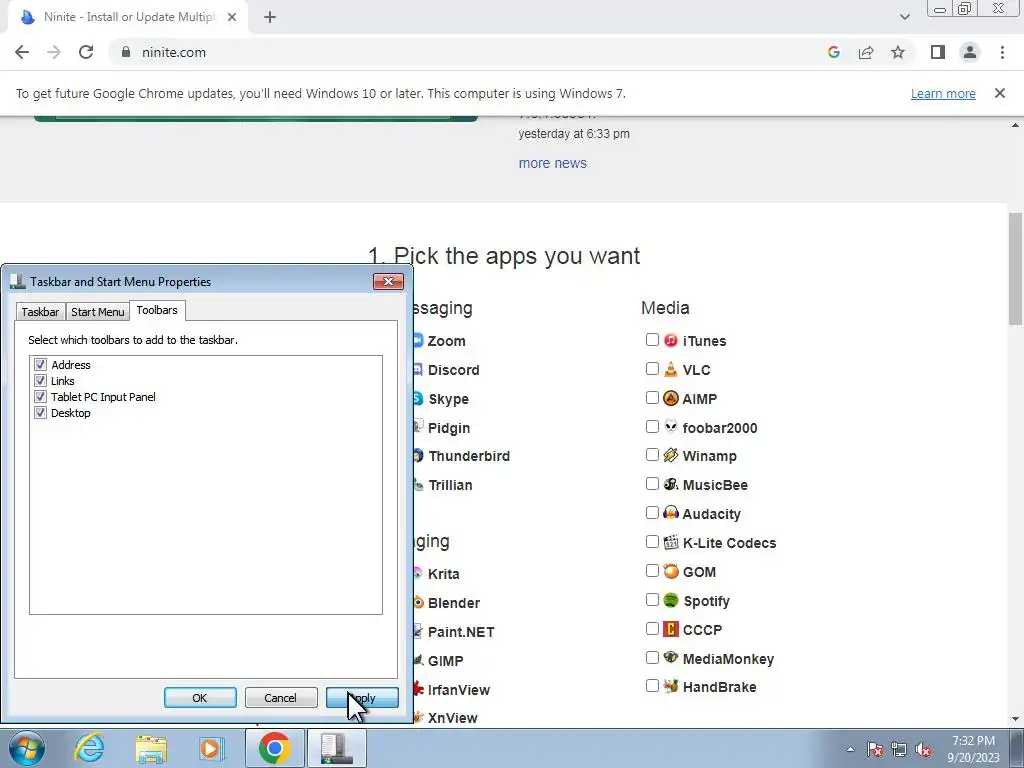Check the iTunes checkbox
Viewport: 1024px width, 768px height.
coord(652,340)
